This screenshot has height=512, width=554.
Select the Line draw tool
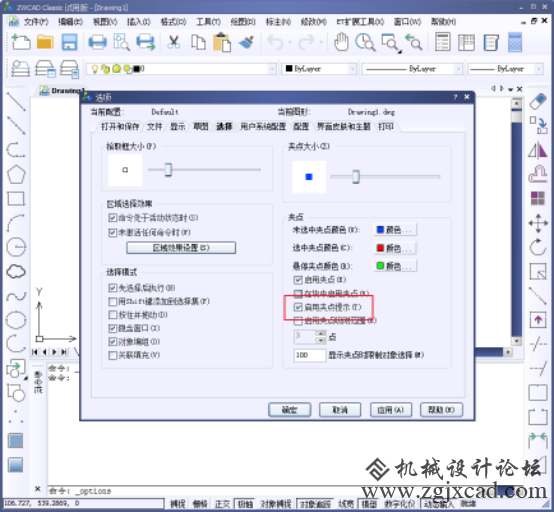[16, 101]
